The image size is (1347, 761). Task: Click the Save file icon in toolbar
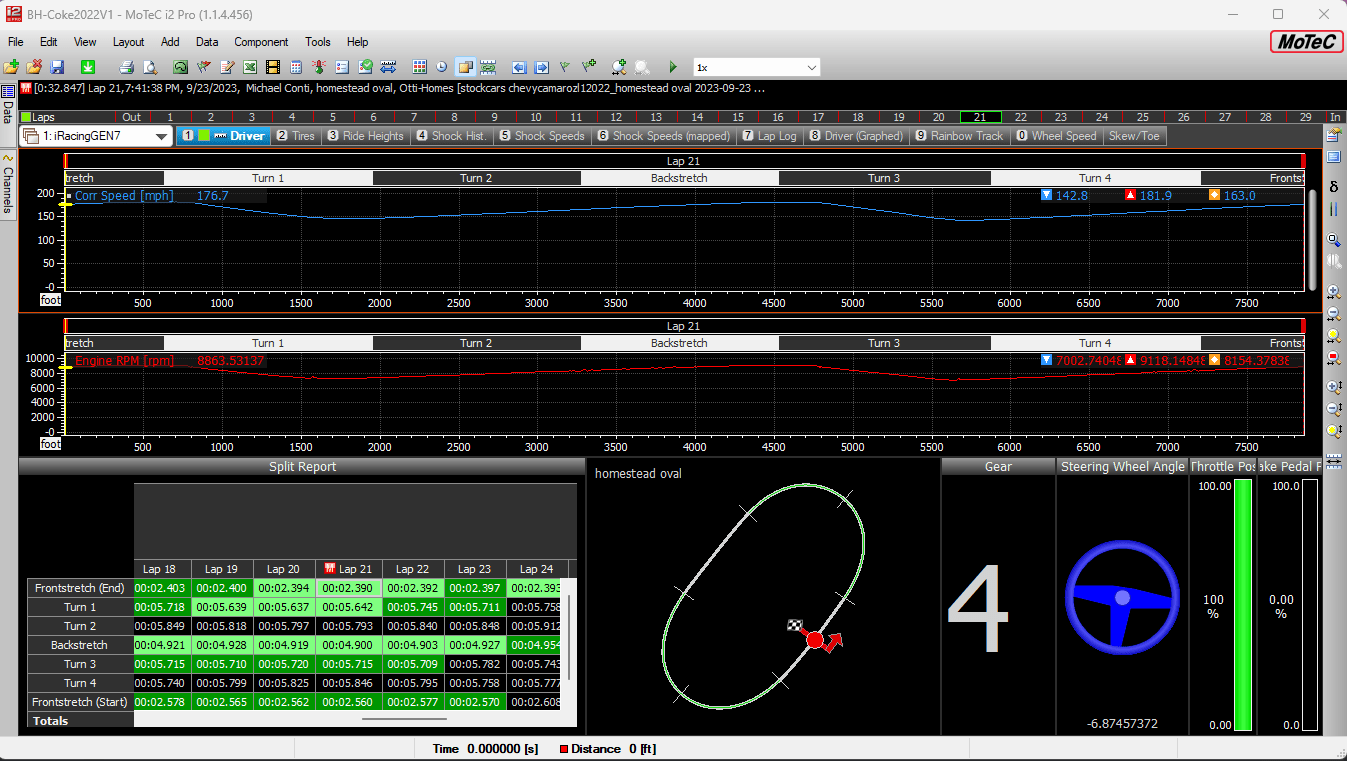57,67
